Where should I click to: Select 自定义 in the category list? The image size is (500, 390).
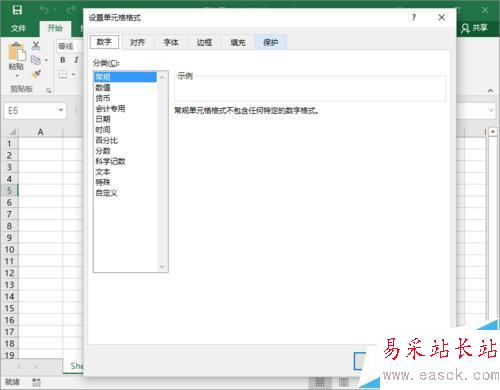click(x=125, y=193)
